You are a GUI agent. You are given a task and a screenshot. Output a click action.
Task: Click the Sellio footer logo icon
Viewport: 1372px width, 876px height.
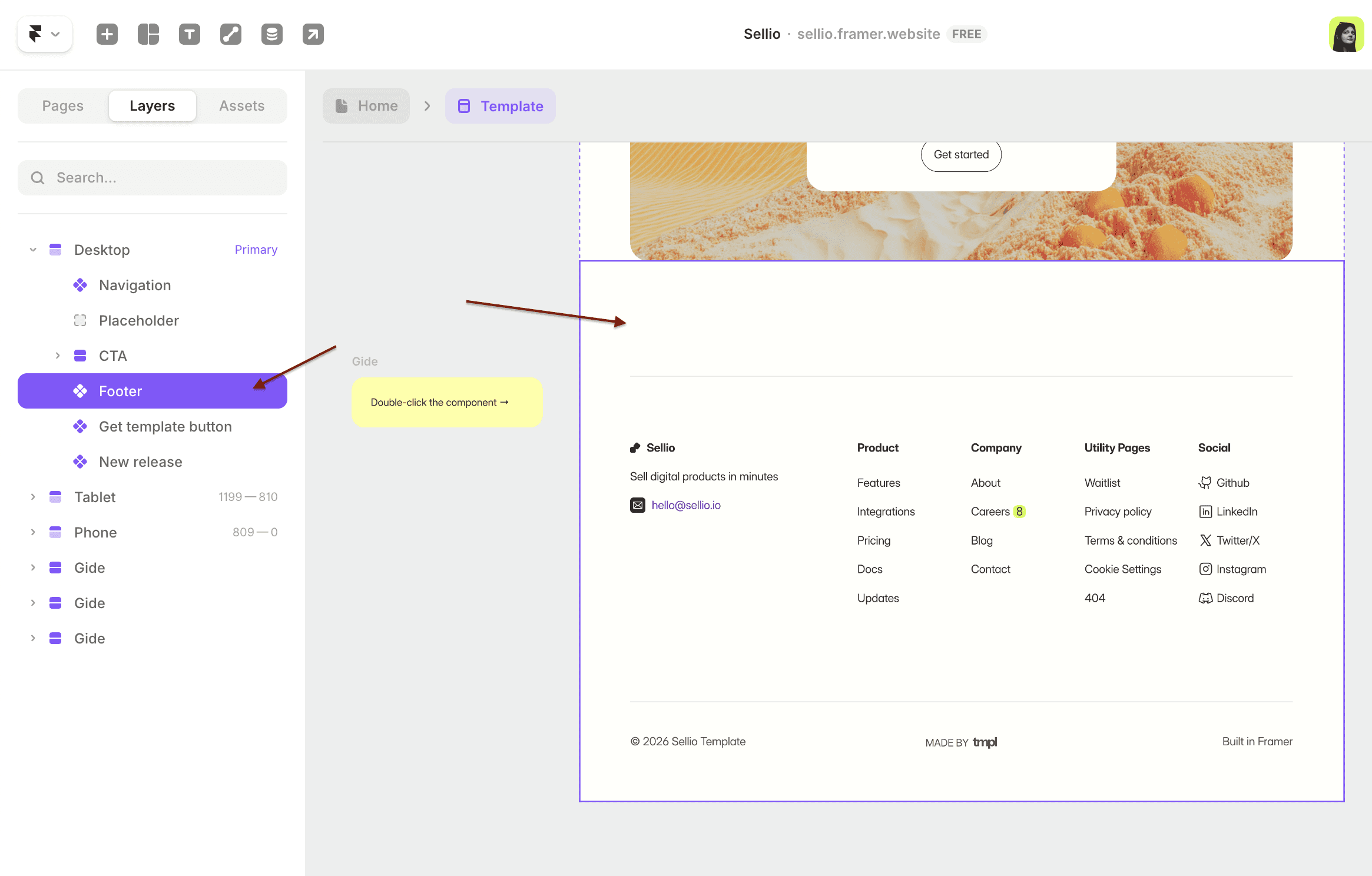635,448
